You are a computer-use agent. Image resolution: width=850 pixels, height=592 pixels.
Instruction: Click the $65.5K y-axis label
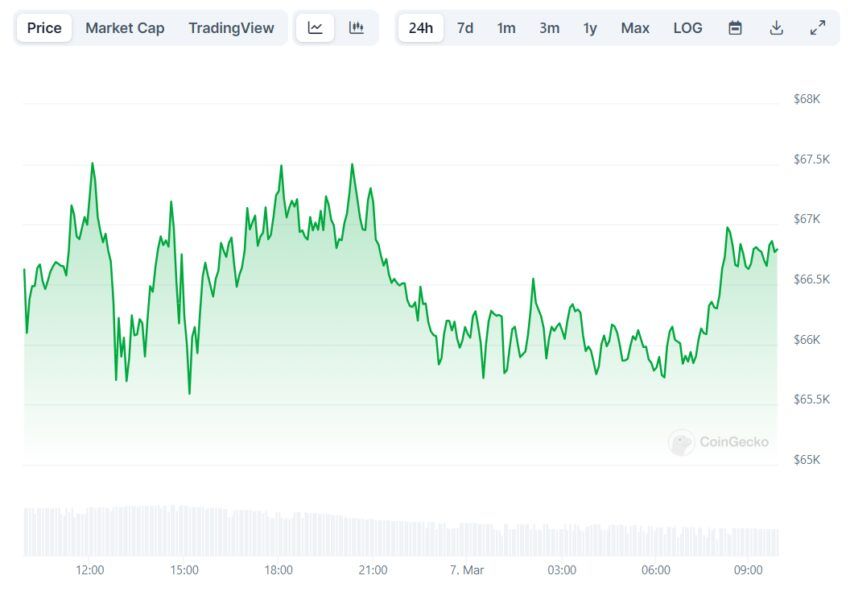(x=811, y=399)
